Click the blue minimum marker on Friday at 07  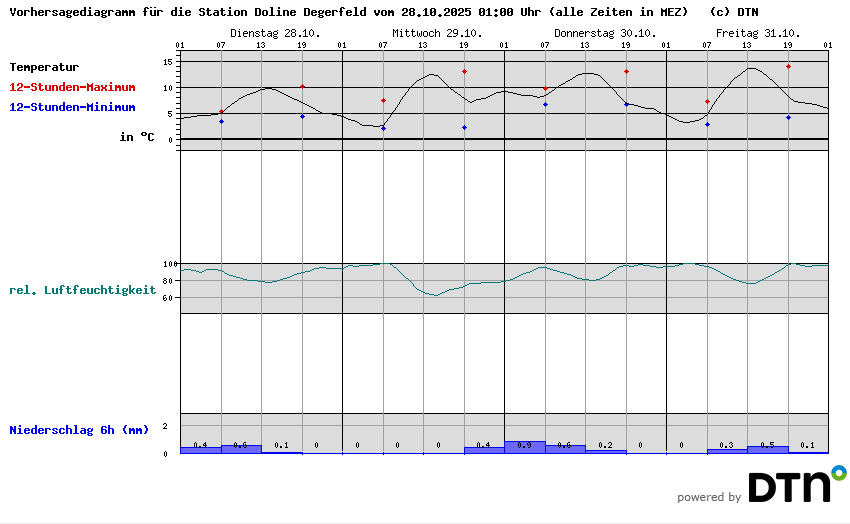(x=707, y=124)
